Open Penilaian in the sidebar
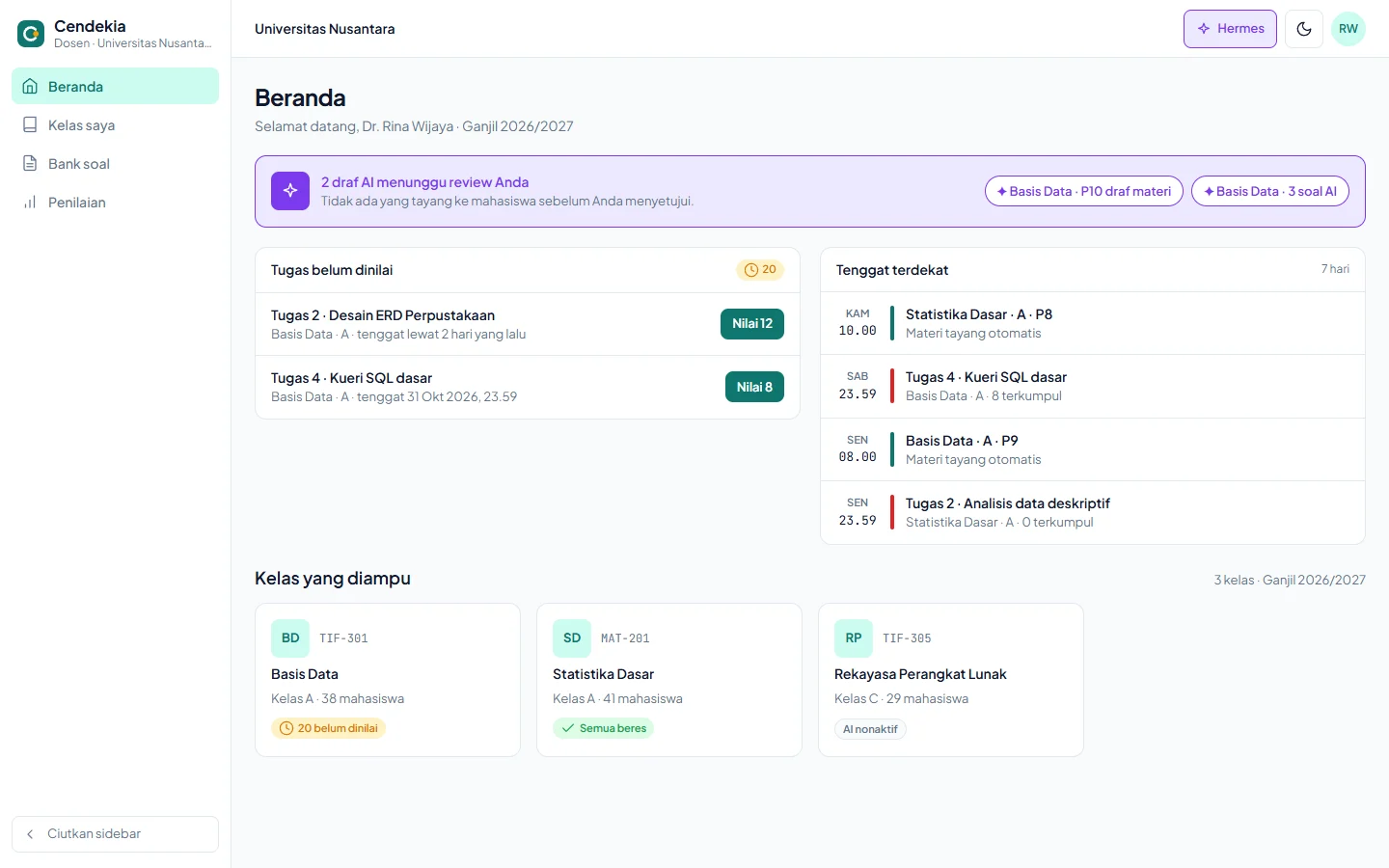Image resolution: width=1389 pixels, height=868 pixels. pos(115,203)
